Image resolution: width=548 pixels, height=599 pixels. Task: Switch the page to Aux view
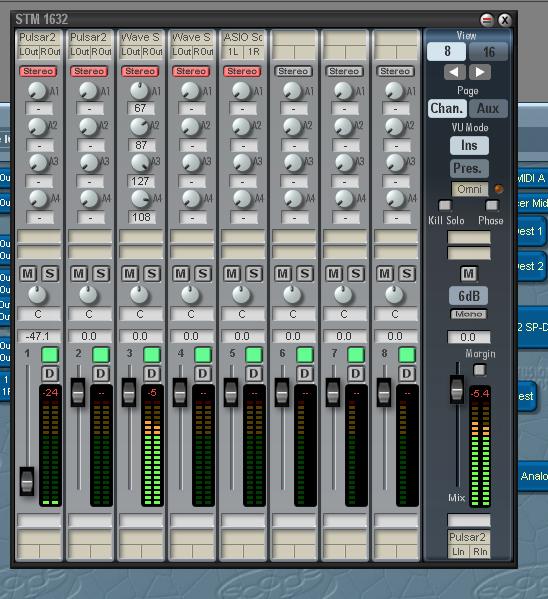click(x=488, y=108)
